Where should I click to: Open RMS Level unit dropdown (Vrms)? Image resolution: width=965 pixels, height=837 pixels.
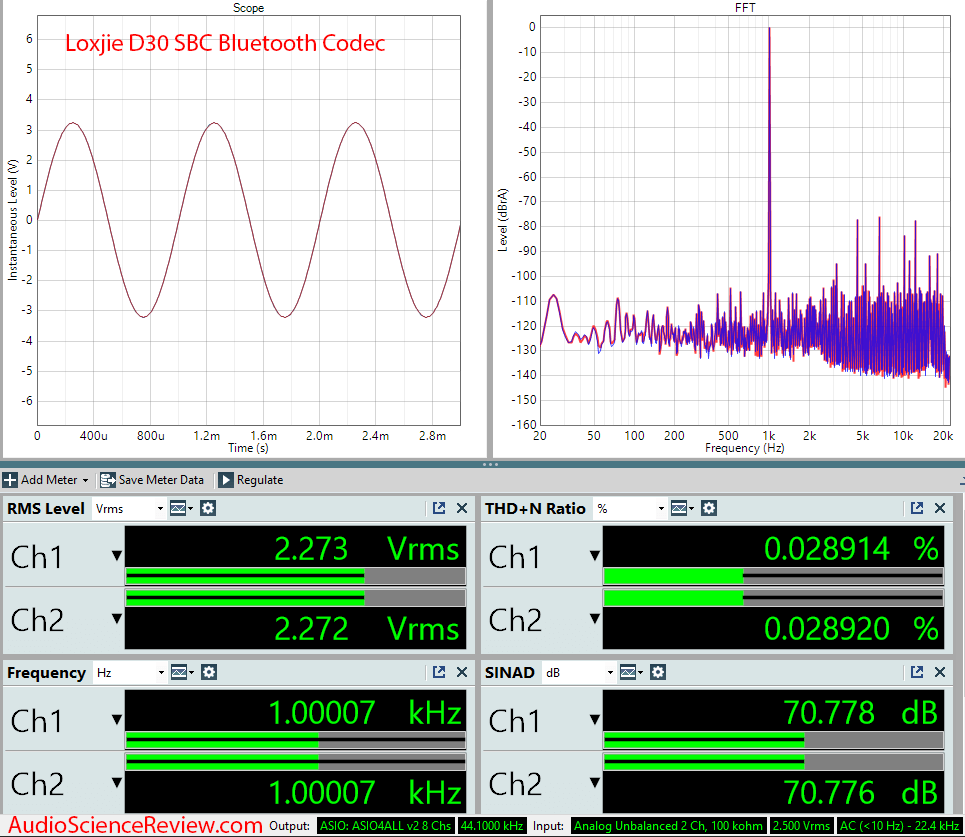tap(129, 508)
